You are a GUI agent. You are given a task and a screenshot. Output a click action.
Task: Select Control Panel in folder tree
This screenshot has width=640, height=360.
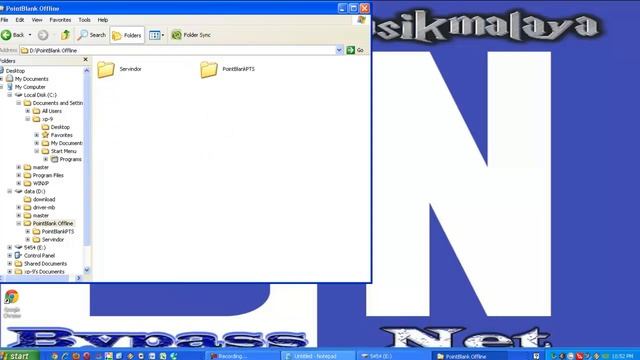coord(39,256)
